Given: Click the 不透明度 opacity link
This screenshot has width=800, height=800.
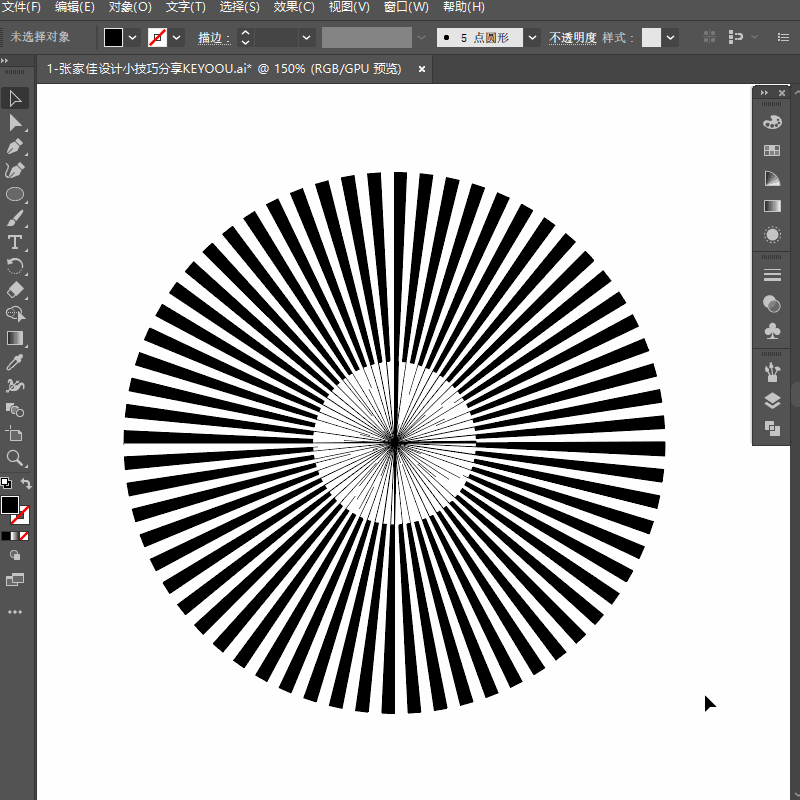Looking at the screenshot, I should pyautogui.click(x=572, y=38).
